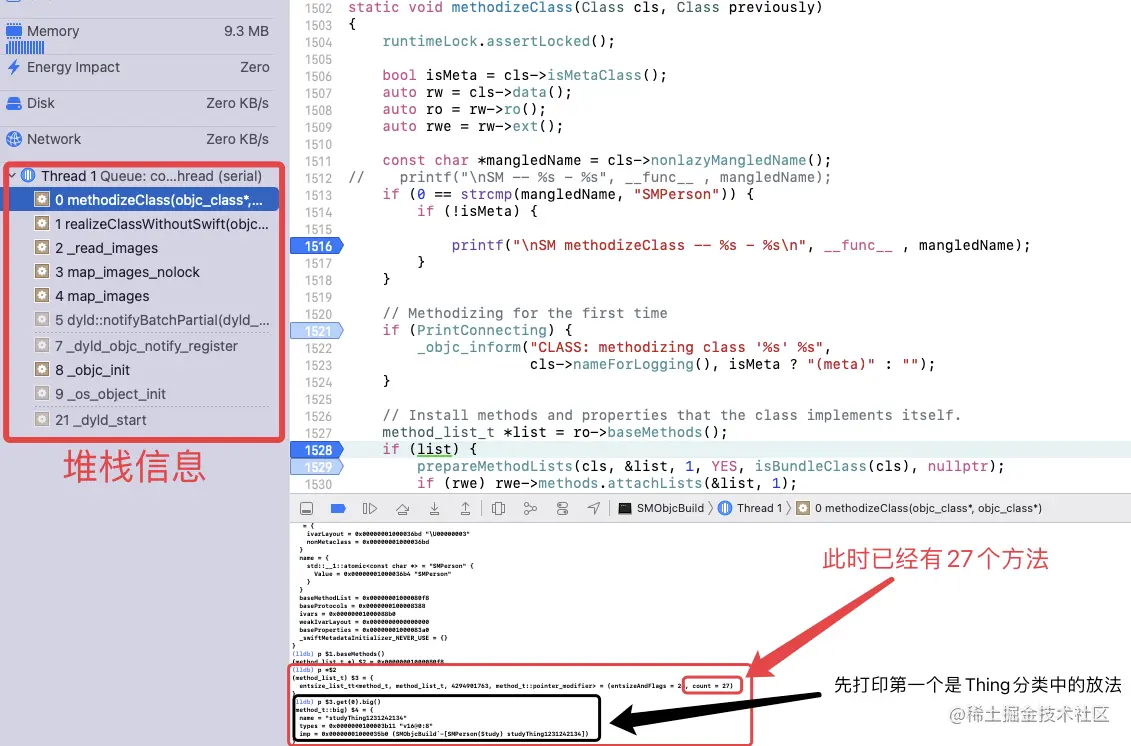This screenshot has width=1131, height=746.
Task: Click the memory usage bar graph
Action: [25, 48]
